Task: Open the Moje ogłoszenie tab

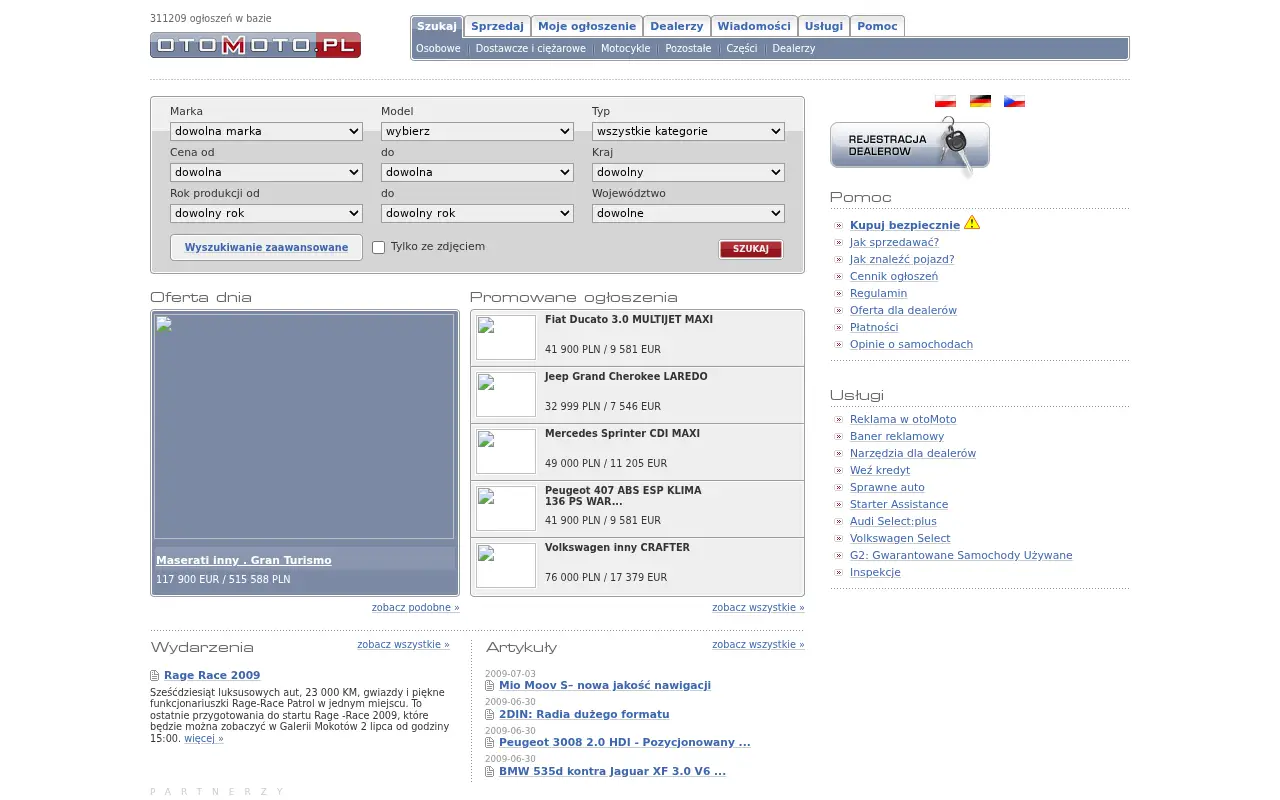Action: pos(587,26)
